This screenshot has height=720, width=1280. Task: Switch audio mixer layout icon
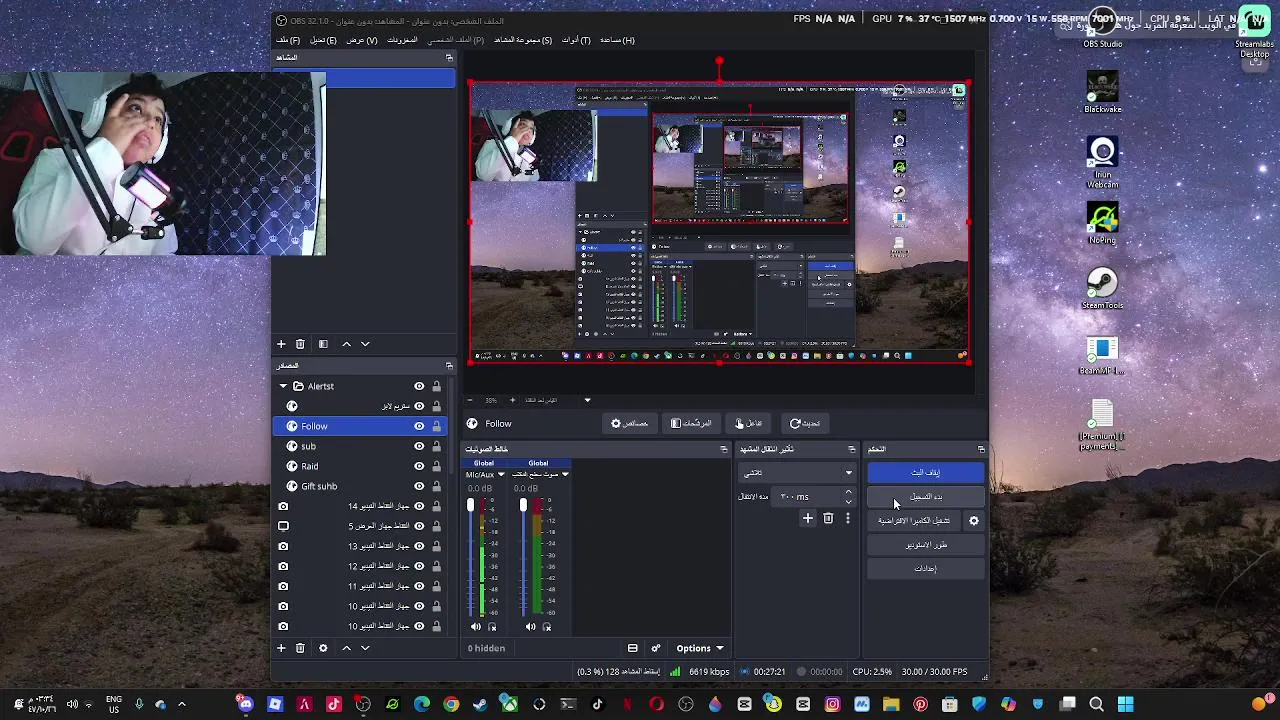point(632,648)
